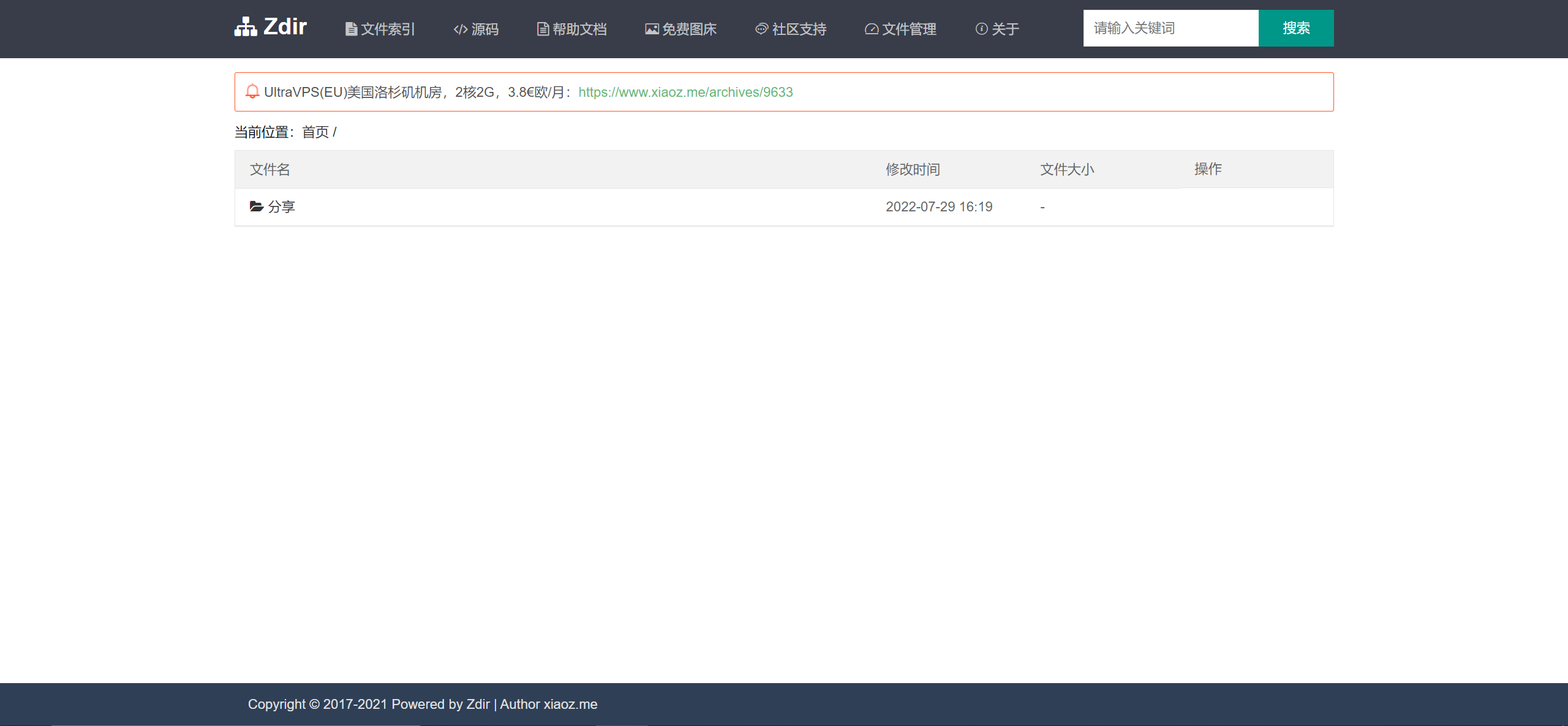Go to the 社区支持 navigation item
This screenshot has height=726, width=1568.
click(799, 29)
